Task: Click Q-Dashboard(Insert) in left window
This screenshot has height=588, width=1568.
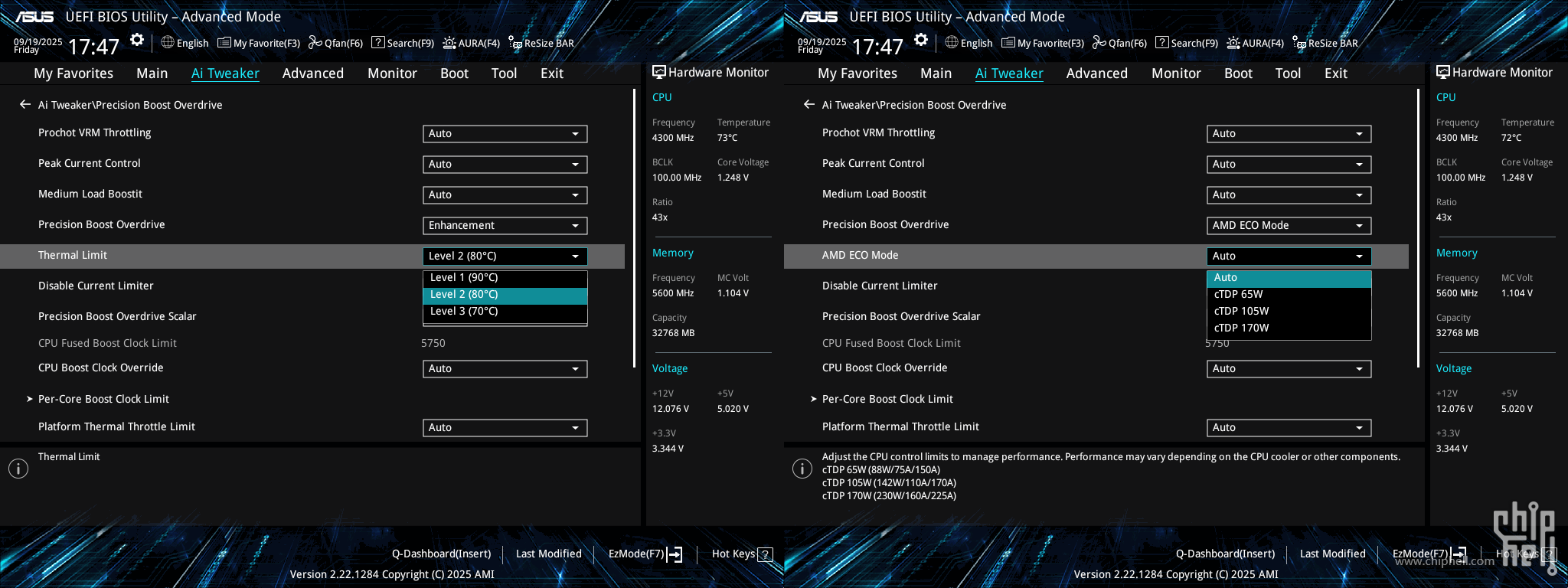Action: [x=442, y=554]
